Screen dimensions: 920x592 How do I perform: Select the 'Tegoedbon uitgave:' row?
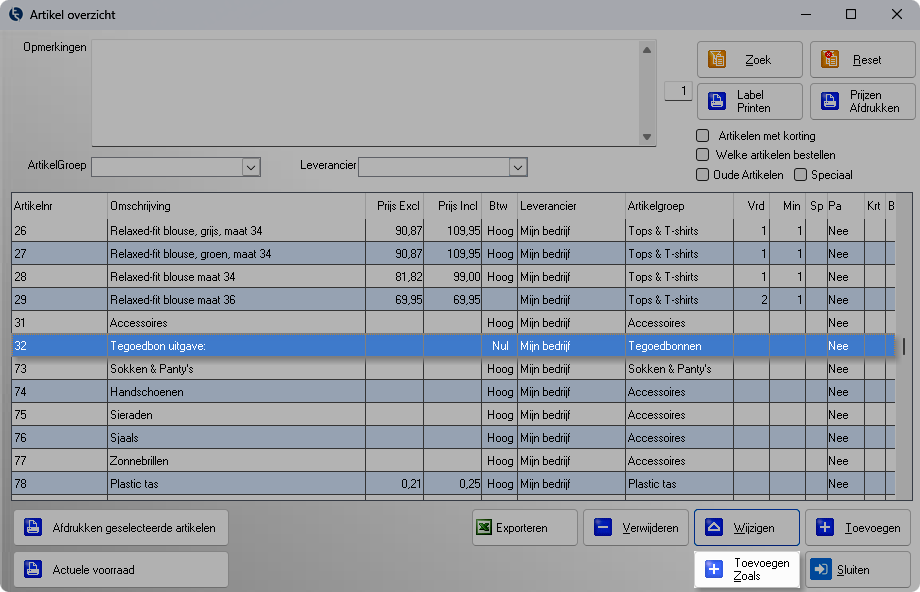(453, 346)
